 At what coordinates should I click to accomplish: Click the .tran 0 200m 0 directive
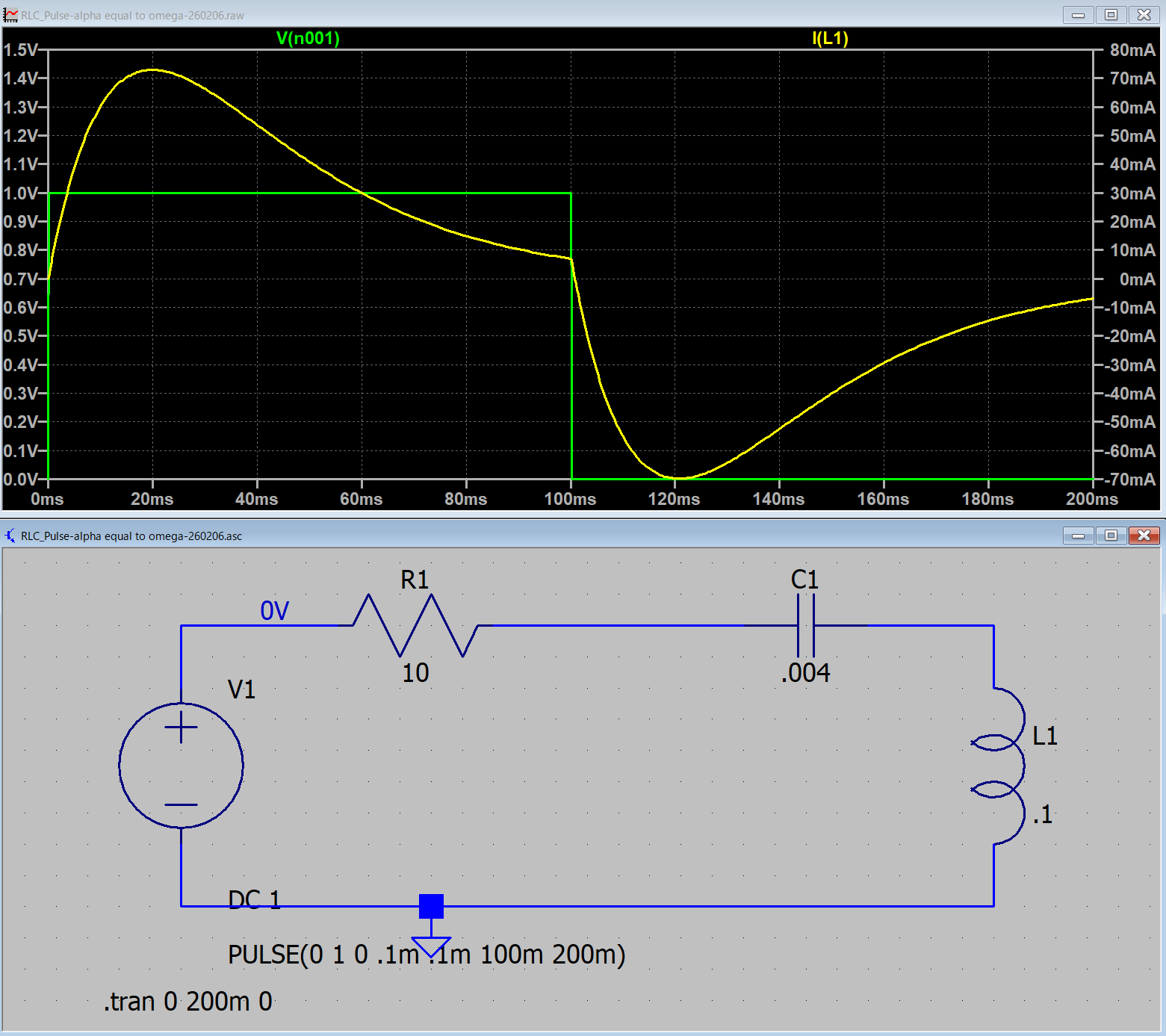[x=188, y=1001]
